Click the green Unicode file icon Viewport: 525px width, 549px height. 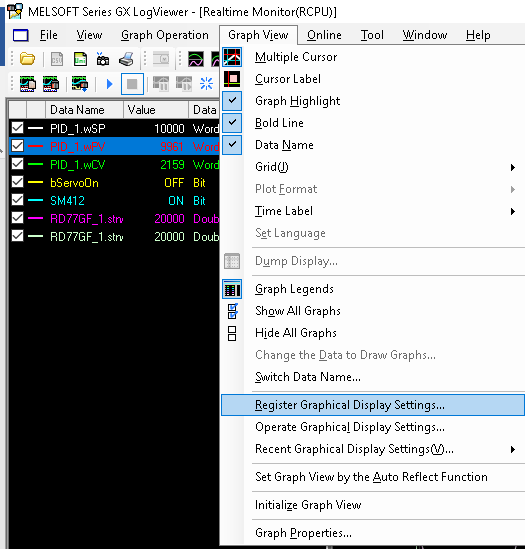(x=80, y=59)
